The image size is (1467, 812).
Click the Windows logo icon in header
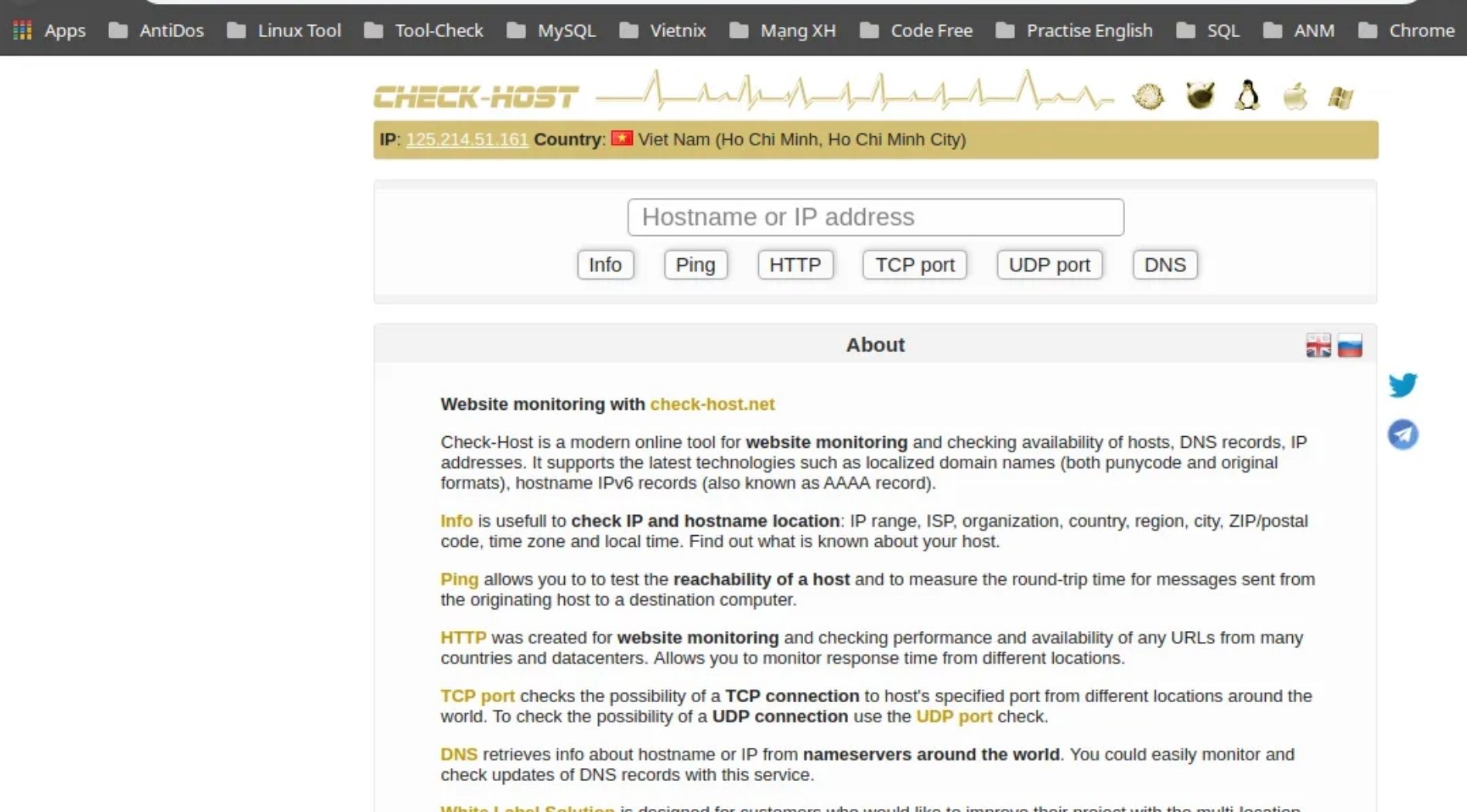point(1341,97)
